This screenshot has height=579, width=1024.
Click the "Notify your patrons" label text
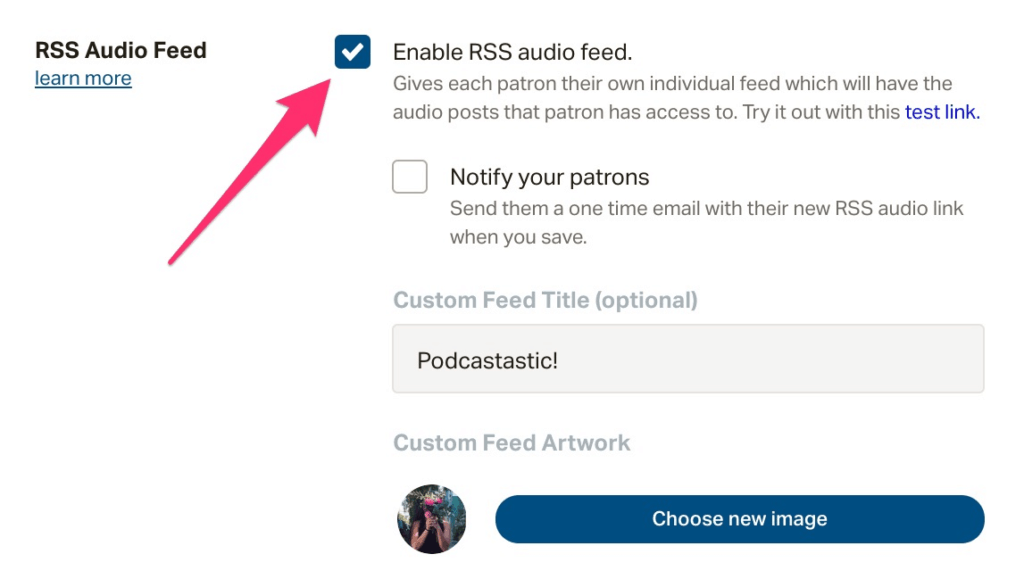tap(549, 177)
